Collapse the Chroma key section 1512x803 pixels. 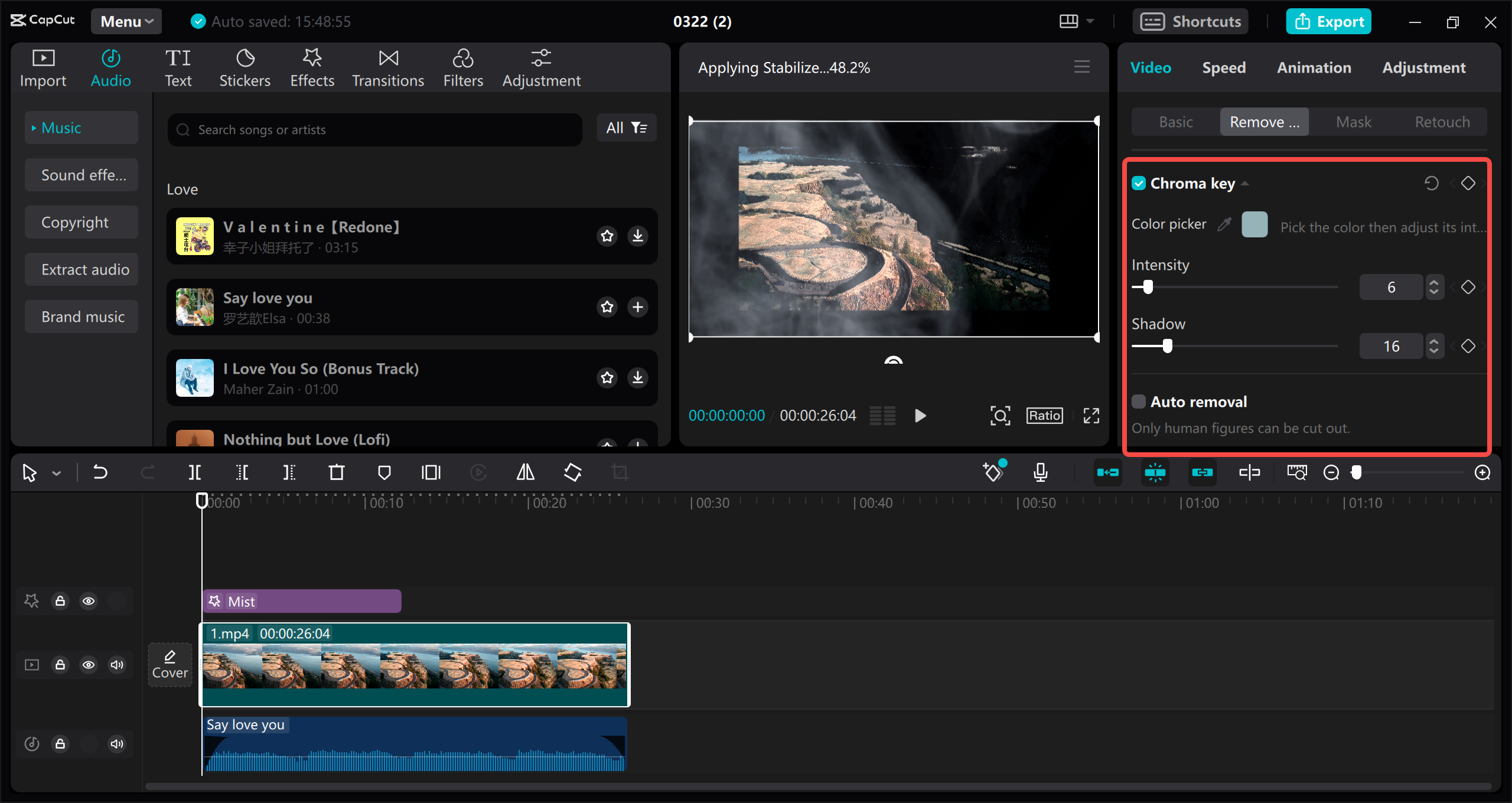pos(1246,183)
